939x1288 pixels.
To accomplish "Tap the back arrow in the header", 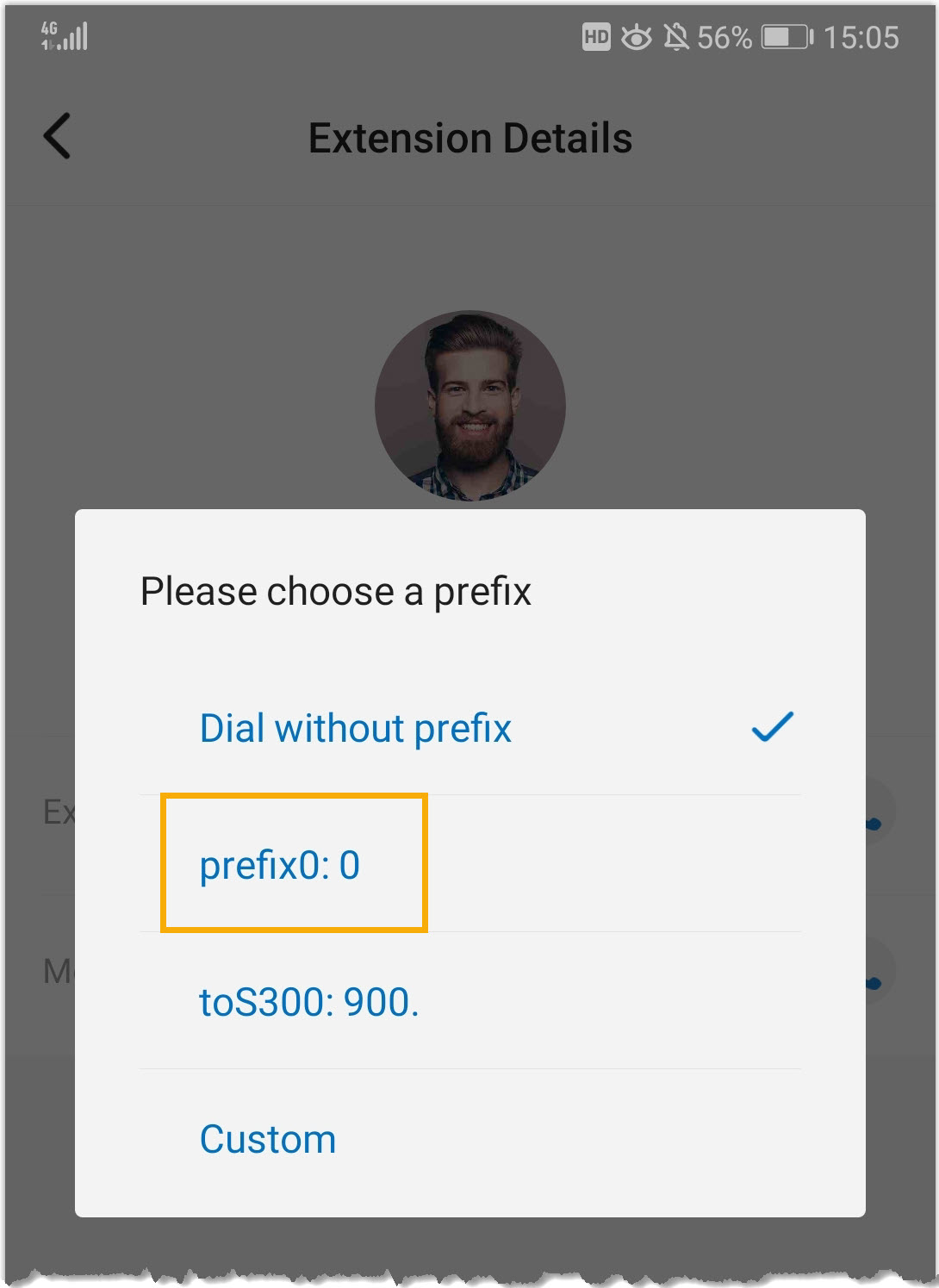I will 58,137.
